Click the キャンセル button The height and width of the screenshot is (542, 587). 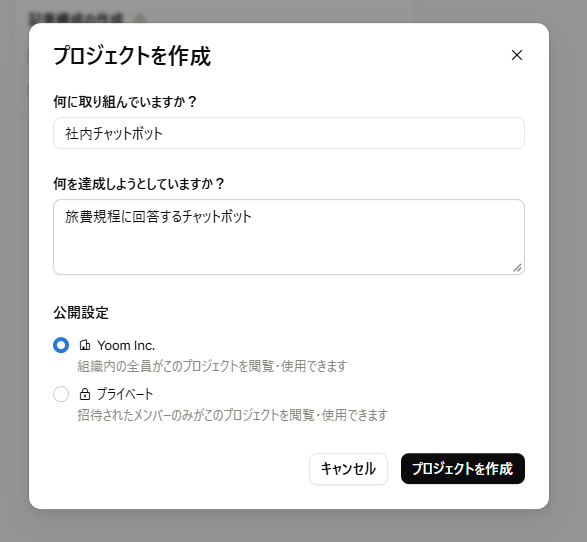(x=348, y=469)
